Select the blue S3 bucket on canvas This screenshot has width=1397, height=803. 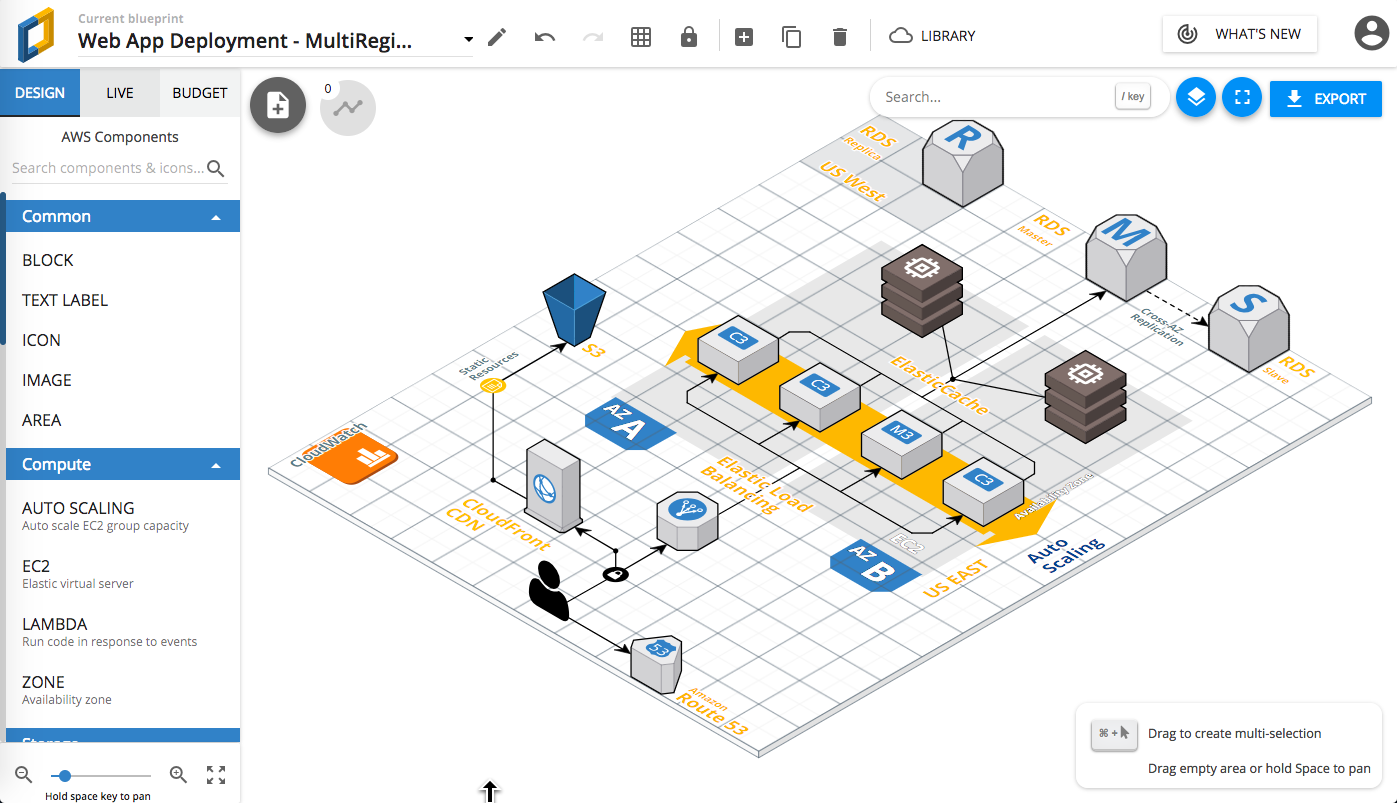[x=574, y=309]
